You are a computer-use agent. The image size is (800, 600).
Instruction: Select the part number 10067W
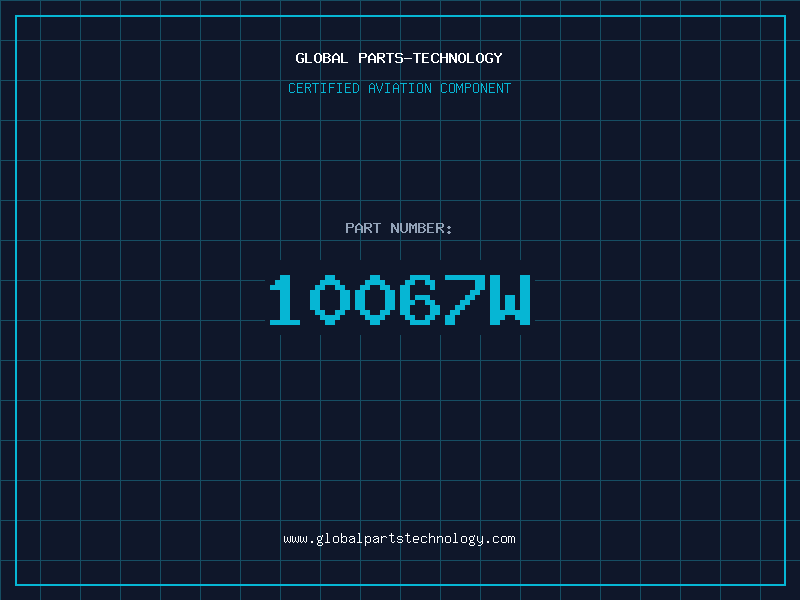pos(400,299)
